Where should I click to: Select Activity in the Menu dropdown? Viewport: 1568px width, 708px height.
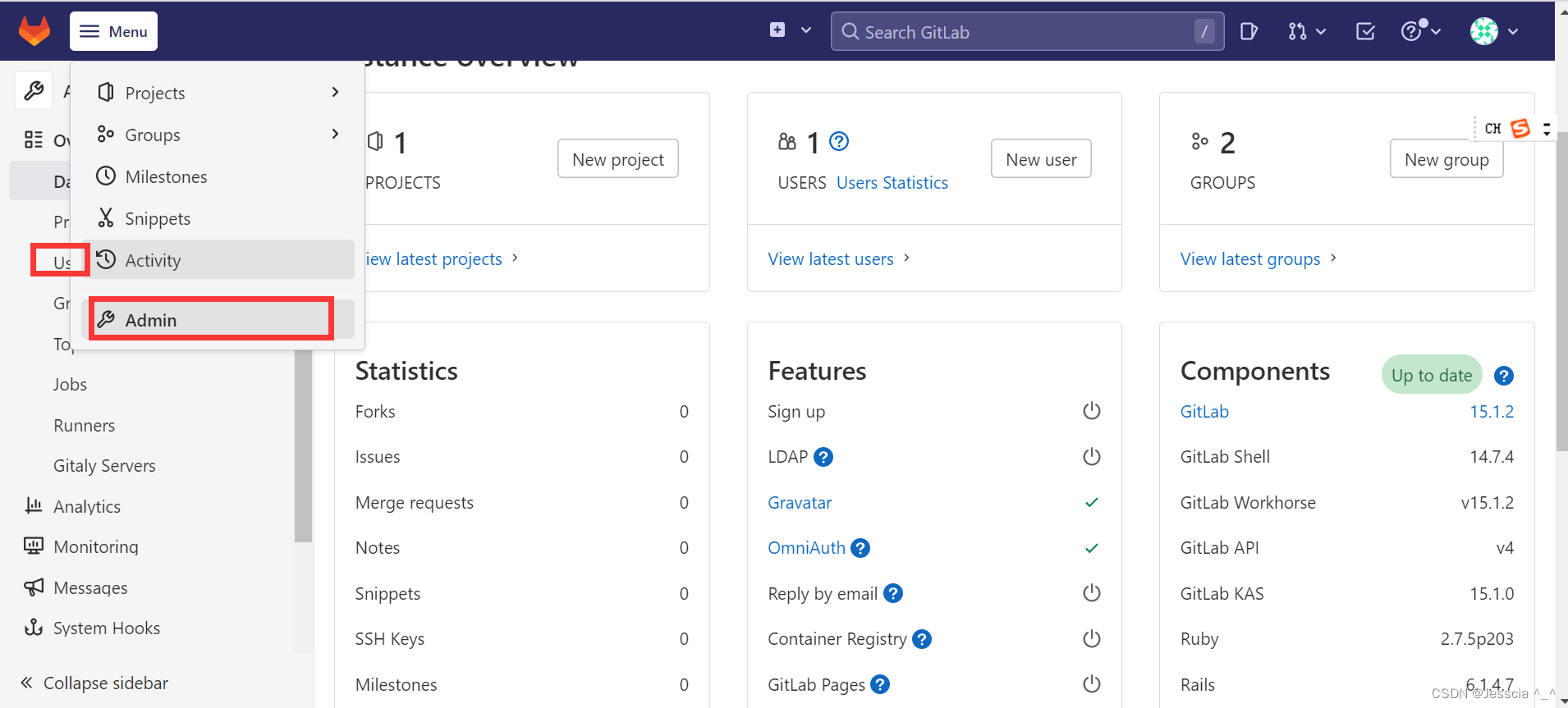coord(218,260)
